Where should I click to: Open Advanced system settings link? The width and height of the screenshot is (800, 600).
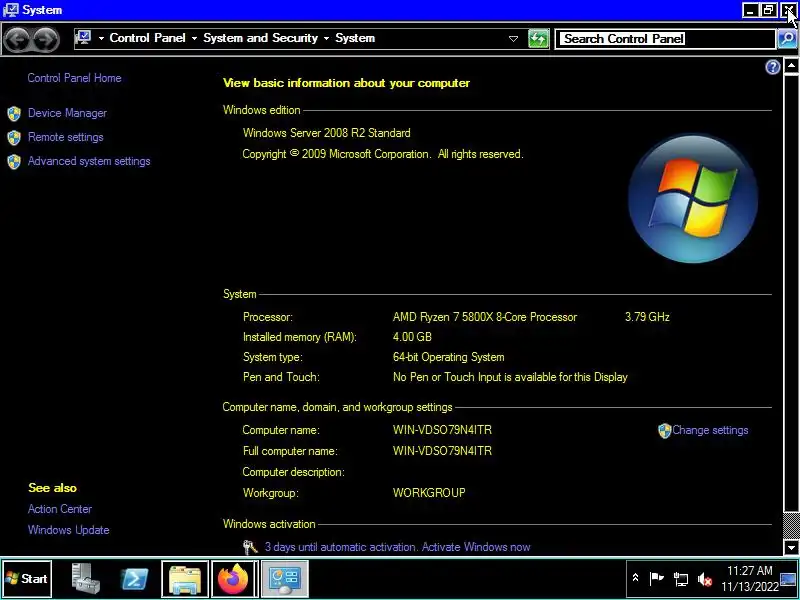click(x=89, y=161)
